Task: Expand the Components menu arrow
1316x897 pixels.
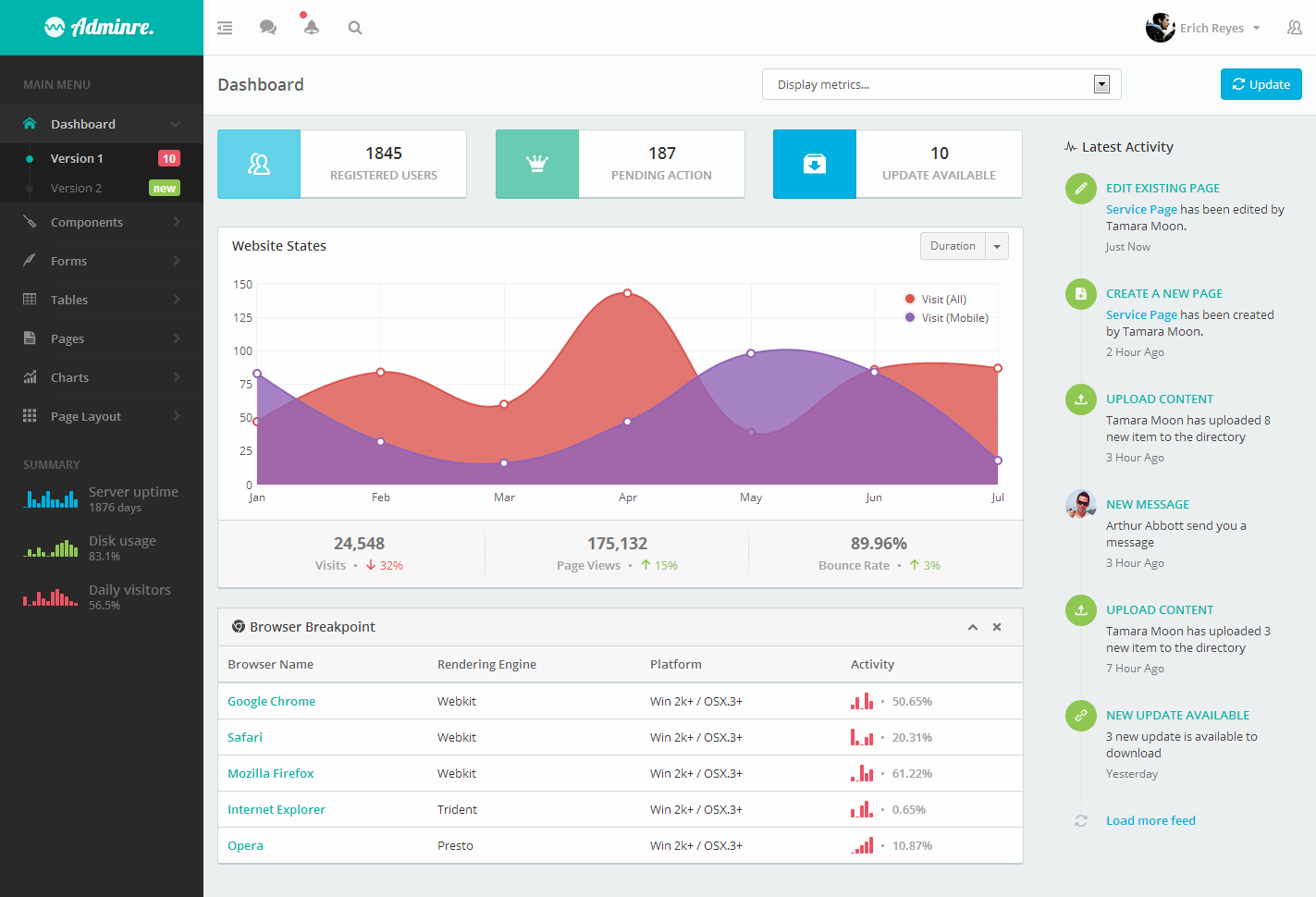Action: click(x=177, y=222)
